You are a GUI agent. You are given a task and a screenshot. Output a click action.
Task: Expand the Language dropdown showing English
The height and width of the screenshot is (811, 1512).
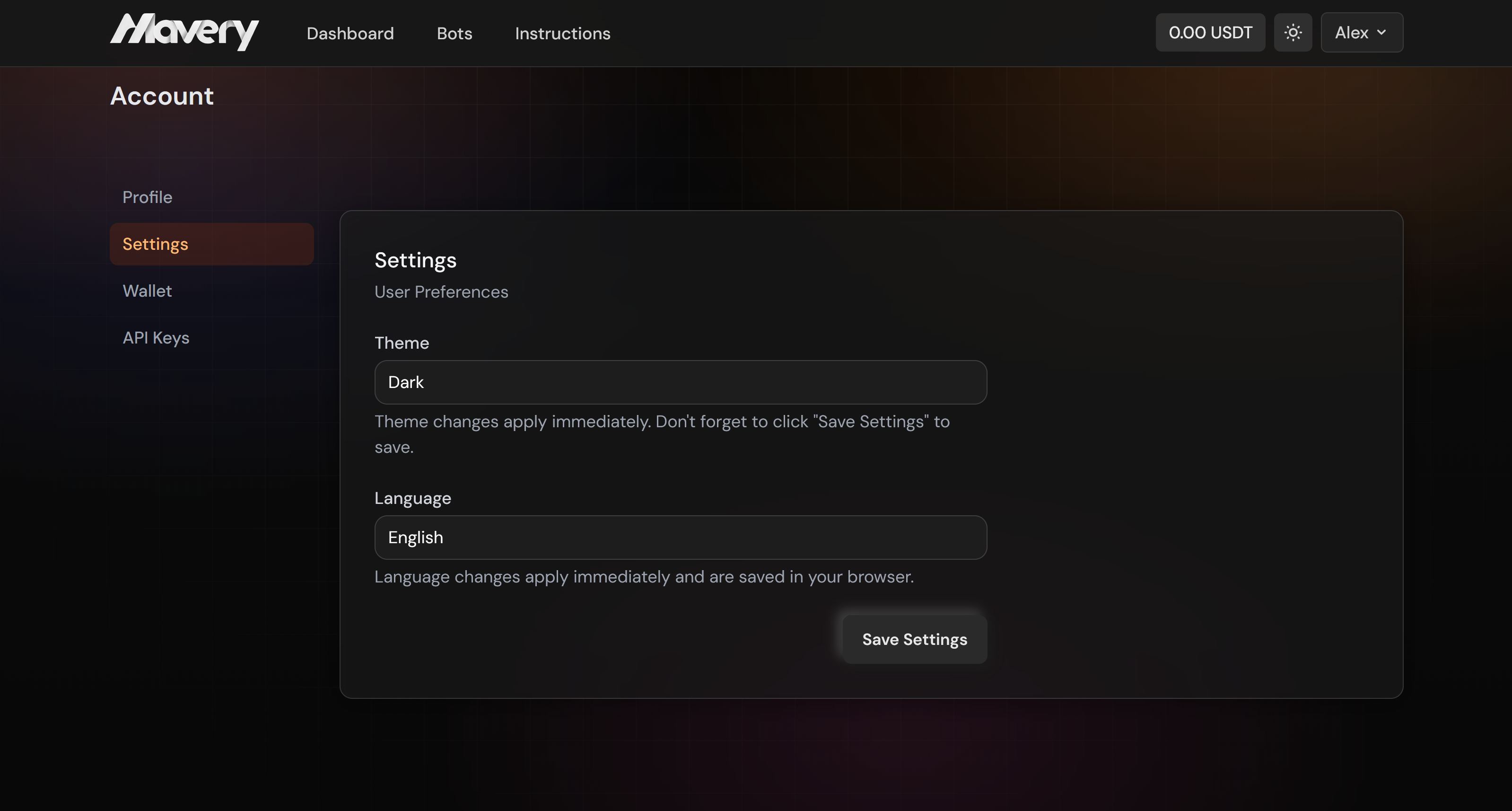click(680, 538)
